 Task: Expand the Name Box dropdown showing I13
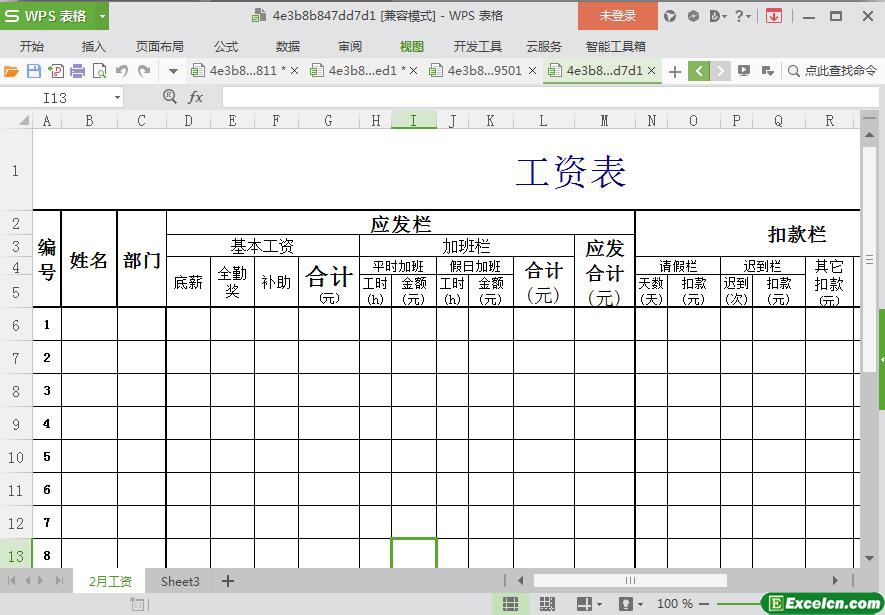[117, 98]
